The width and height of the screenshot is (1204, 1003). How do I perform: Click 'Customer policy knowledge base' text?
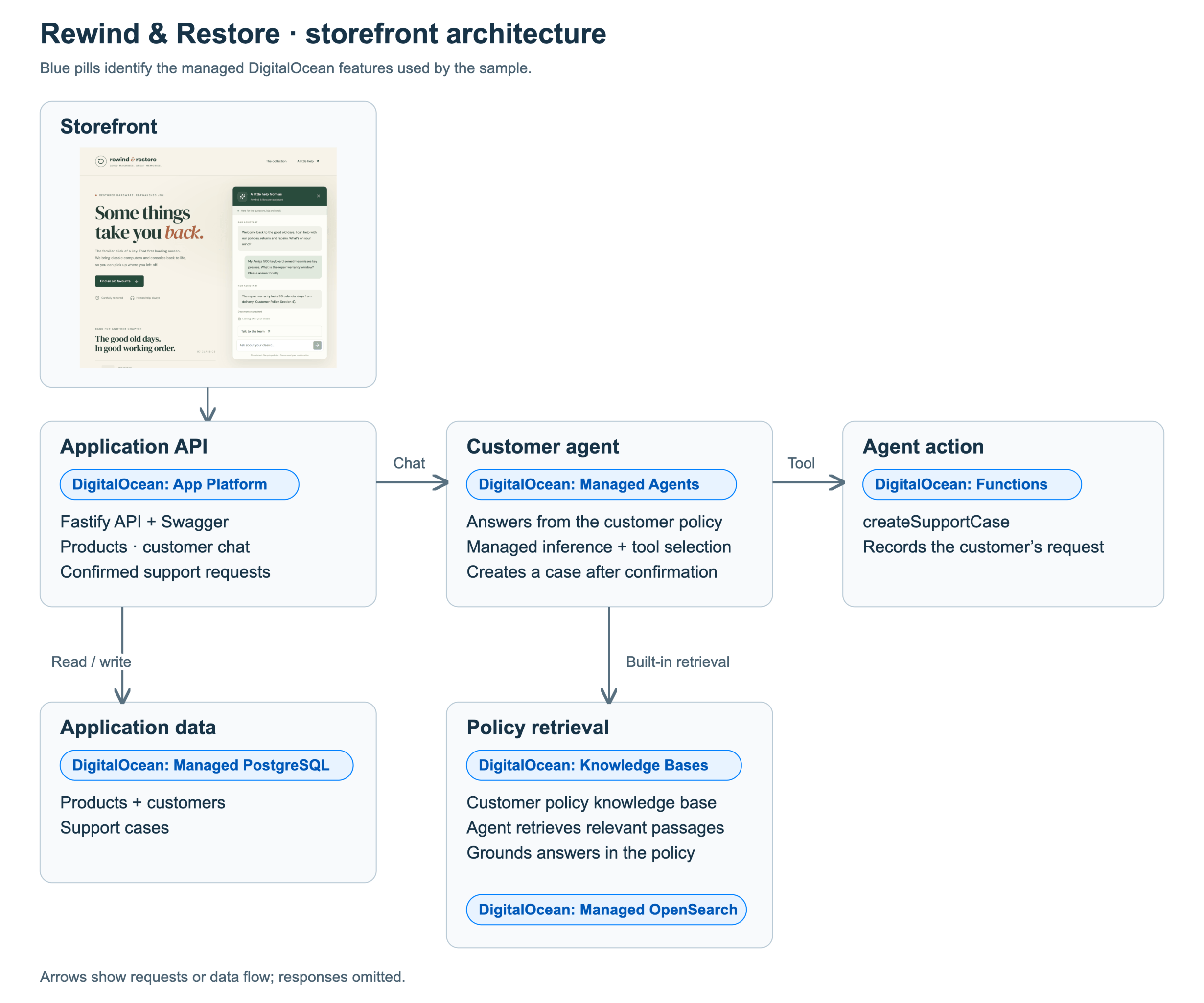coord(591,802)
